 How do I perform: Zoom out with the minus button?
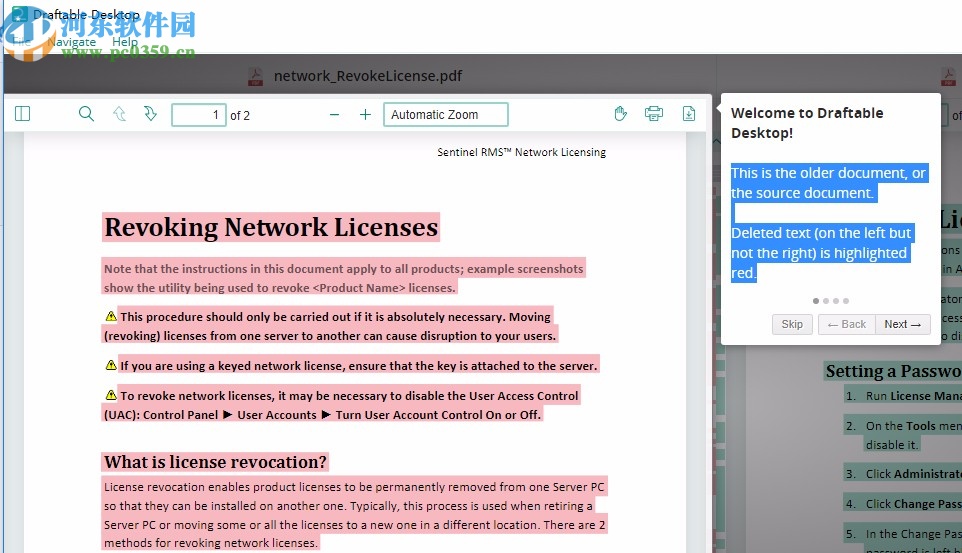coord(334,115)
